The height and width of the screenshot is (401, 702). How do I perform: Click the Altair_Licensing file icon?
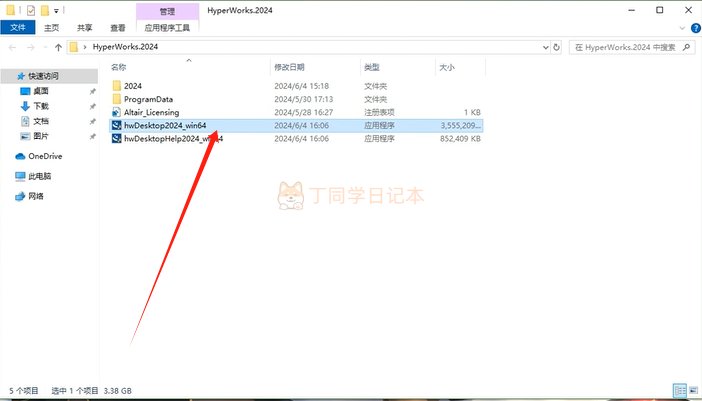pos(117,112)
